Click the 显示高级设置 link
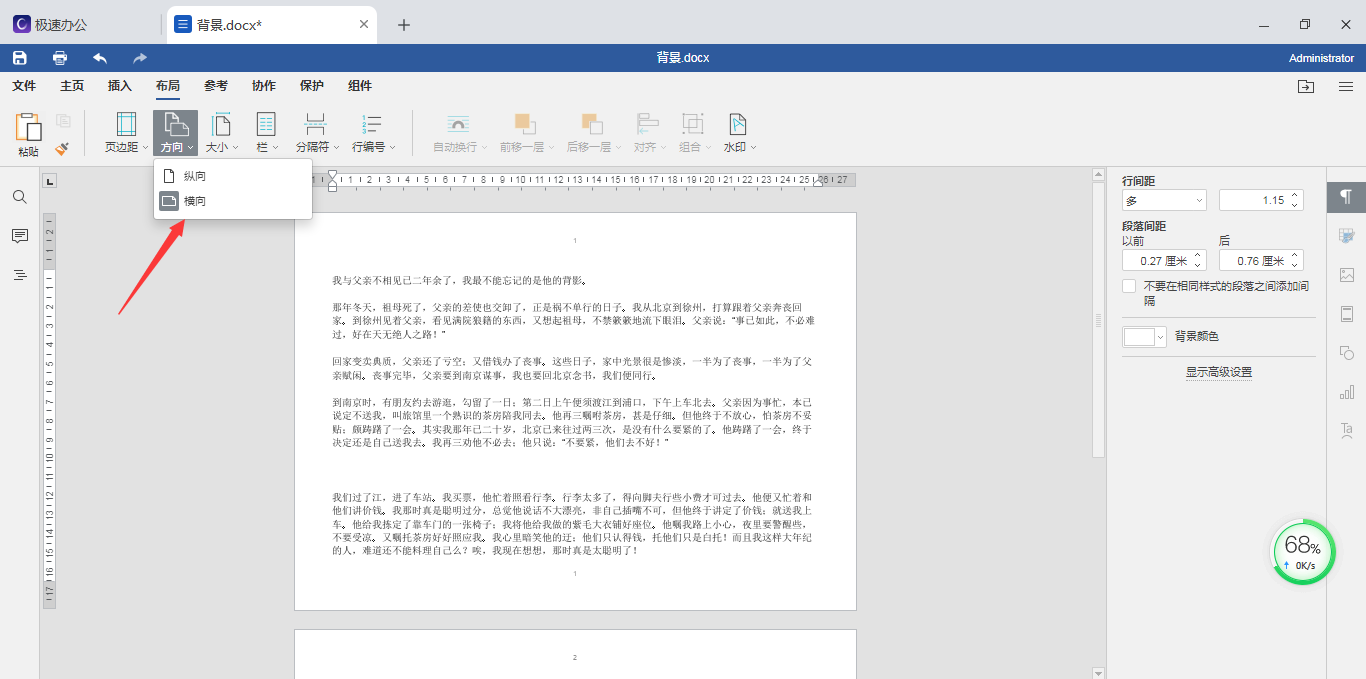The height and width of the screenshot is (679, 1366). click(1219, 372)
